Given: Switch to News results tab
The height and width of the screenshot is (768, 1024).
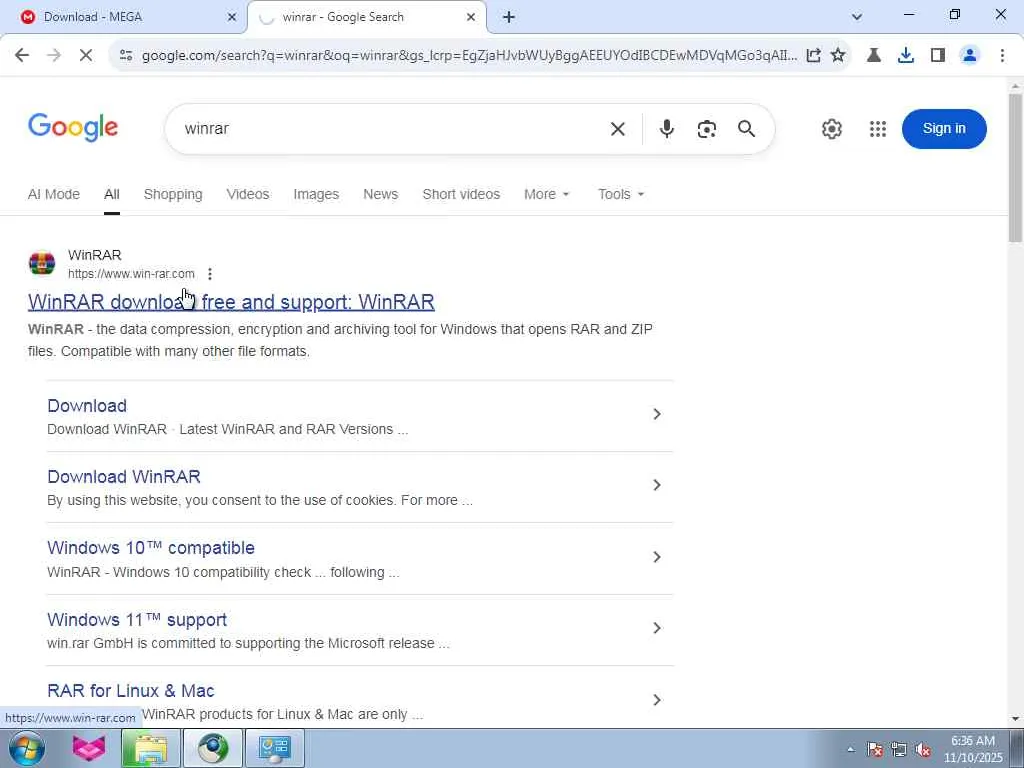Looking at the screenshot, I should (x=381, y=195).
